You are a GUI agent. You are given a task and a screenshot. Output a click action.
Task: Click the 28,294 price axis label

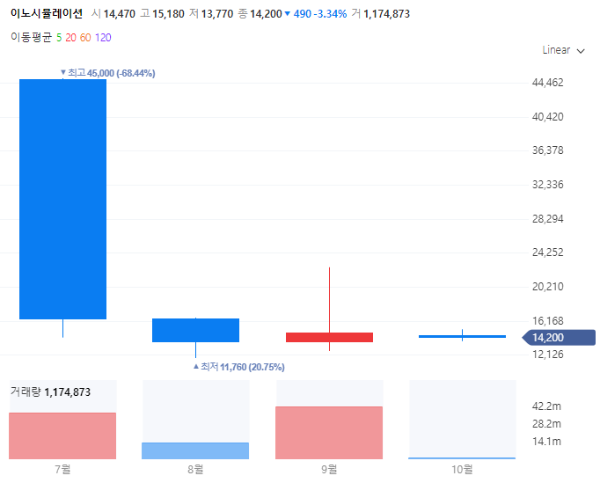[x=548, y=219]
